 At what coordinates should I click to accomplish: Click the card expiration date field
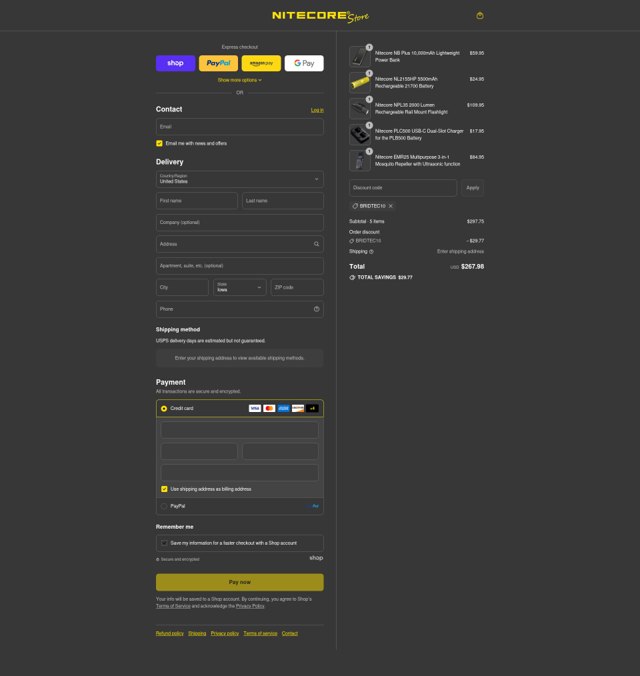[199, 451]
